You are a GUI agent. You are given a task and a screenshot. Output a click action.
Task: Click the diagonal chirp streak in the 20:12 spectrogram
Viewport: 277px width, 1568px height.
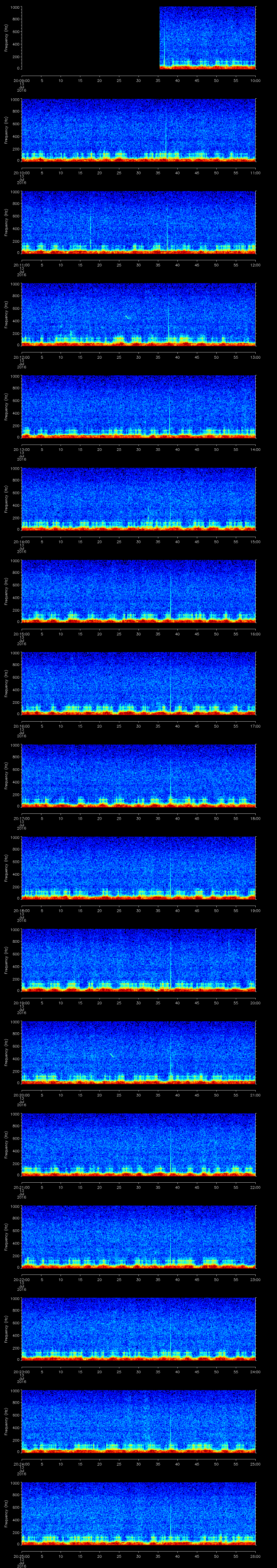[x=128, y=316]
